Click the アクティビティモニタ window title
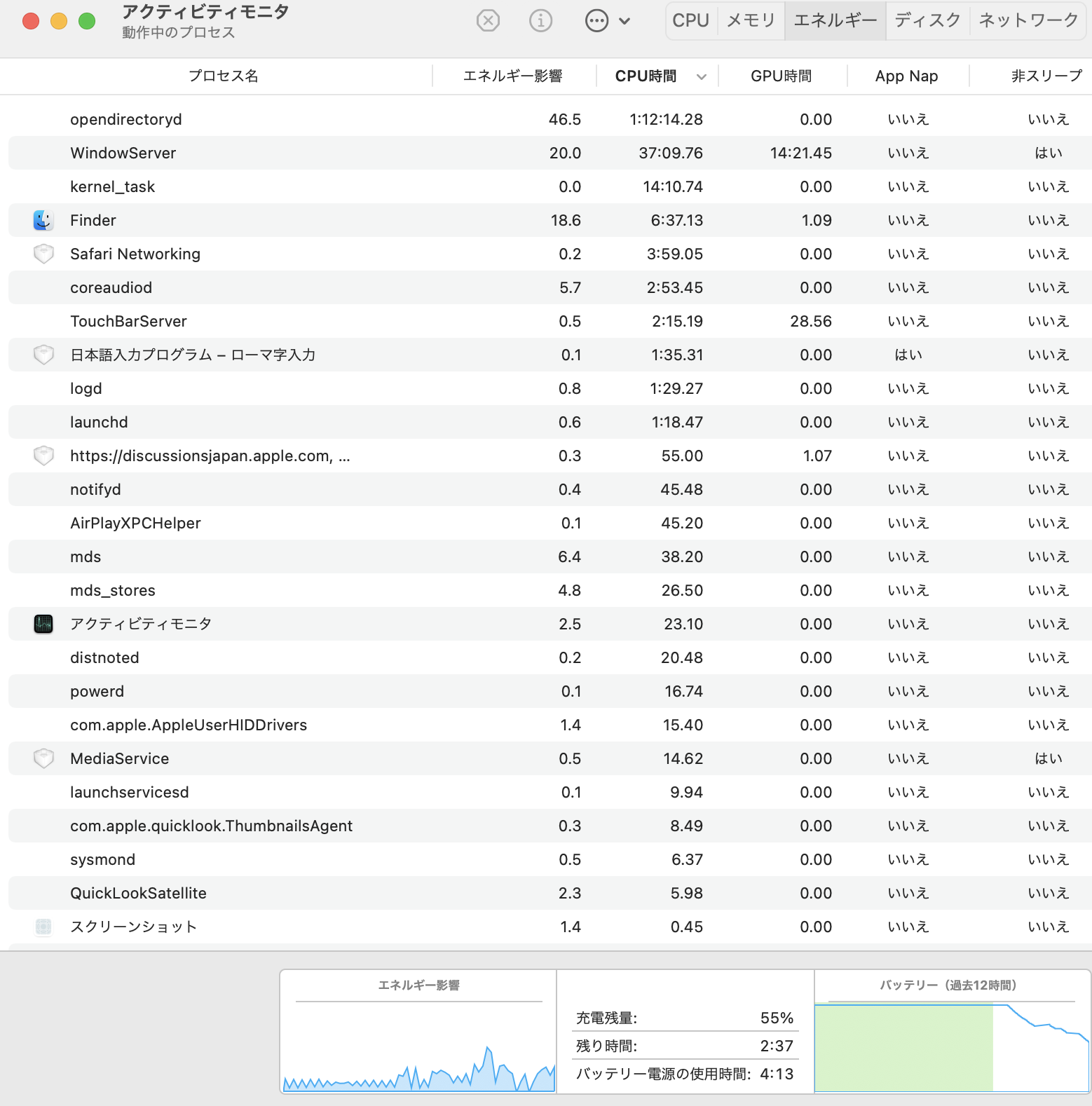This screenshot has width=1092, height=1106. point(205,12)
